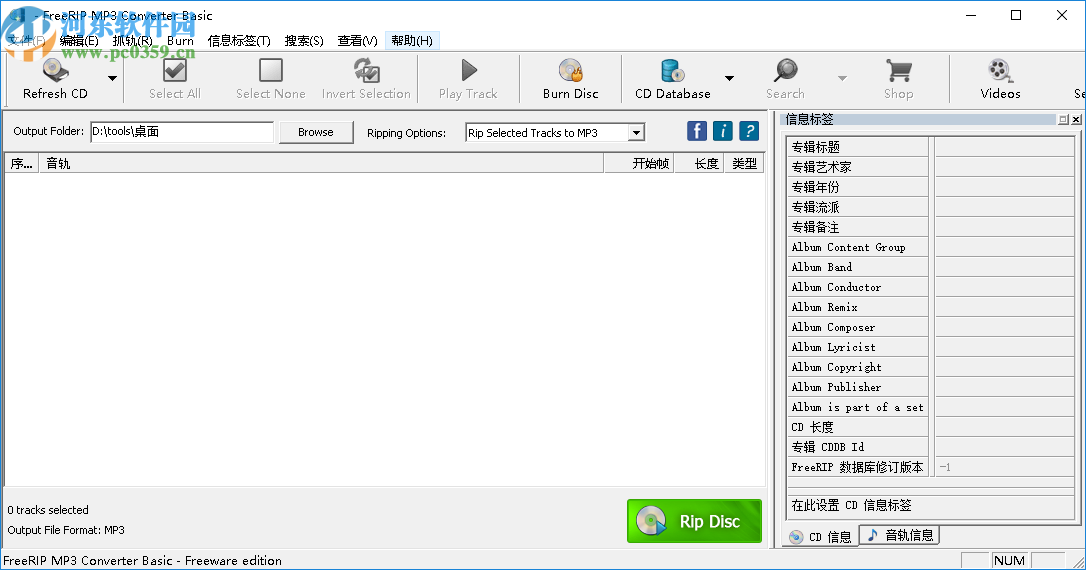Open the 帮助(H) menu
This screenshot has width=1086, height=570.
[x=412, y=41]
